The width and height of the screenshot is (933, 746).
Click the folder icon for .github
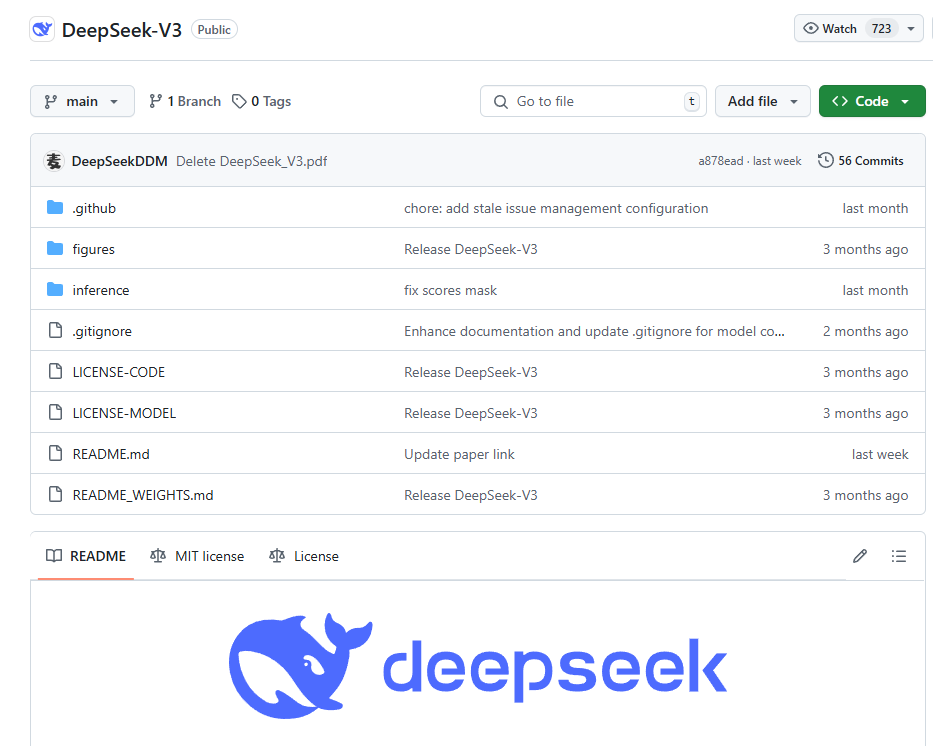(x=55, y=208)
